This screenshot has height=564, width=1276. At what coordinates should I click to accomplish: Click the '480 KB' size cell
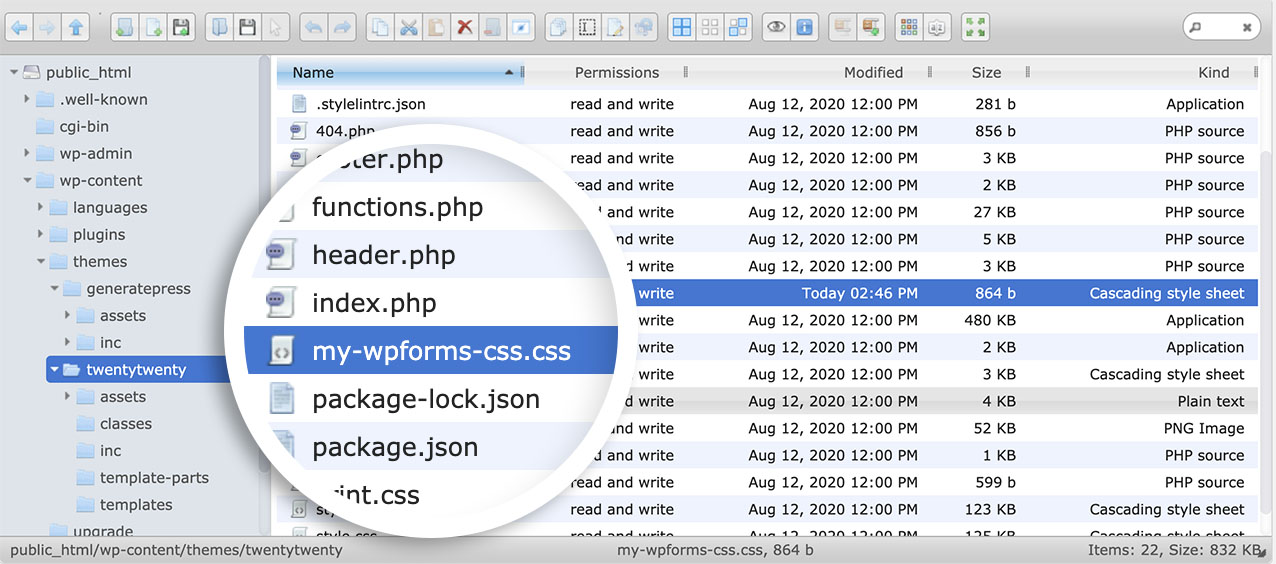click(992, 320)
